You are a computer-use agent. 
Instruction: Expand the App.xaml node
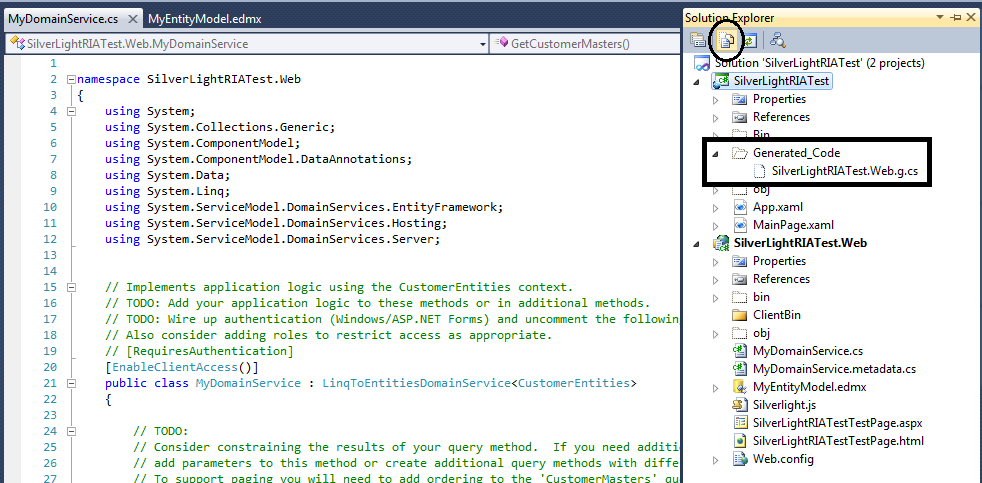point(716,207)
